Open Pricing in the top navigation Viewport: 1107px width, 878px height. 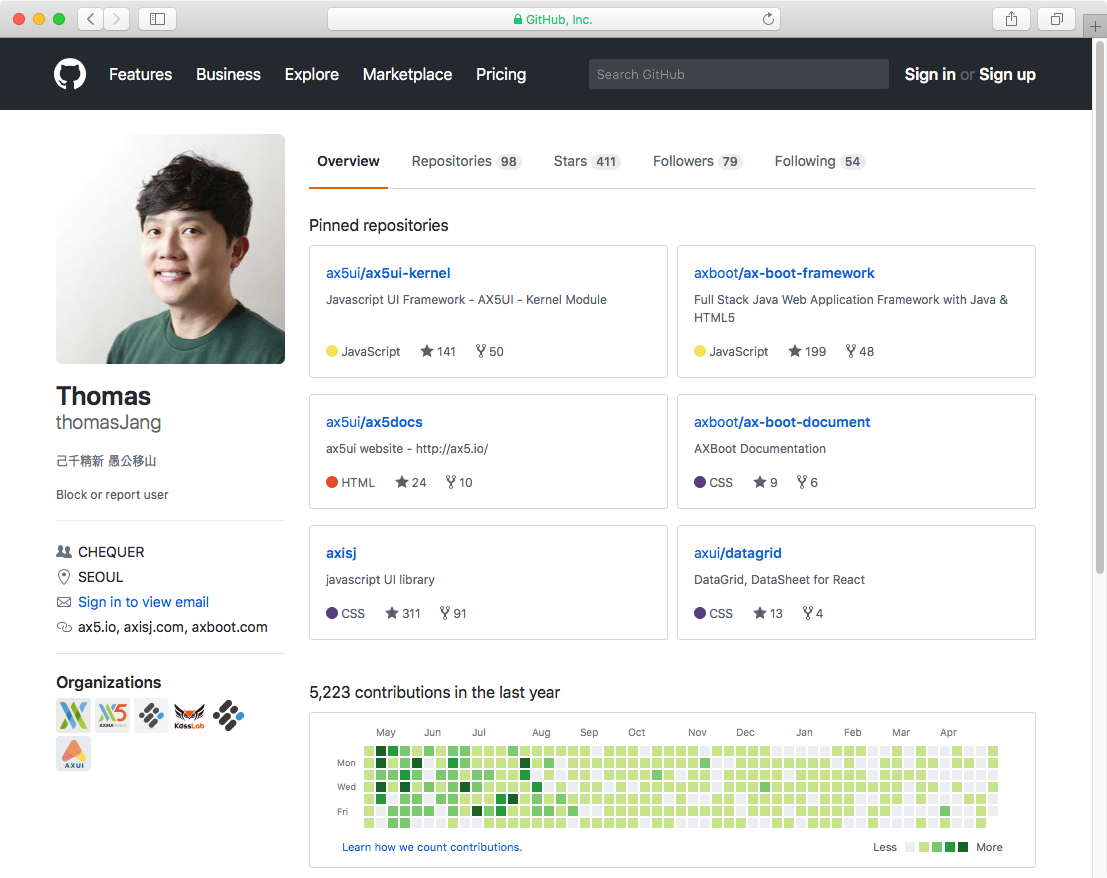coord(501,74)
